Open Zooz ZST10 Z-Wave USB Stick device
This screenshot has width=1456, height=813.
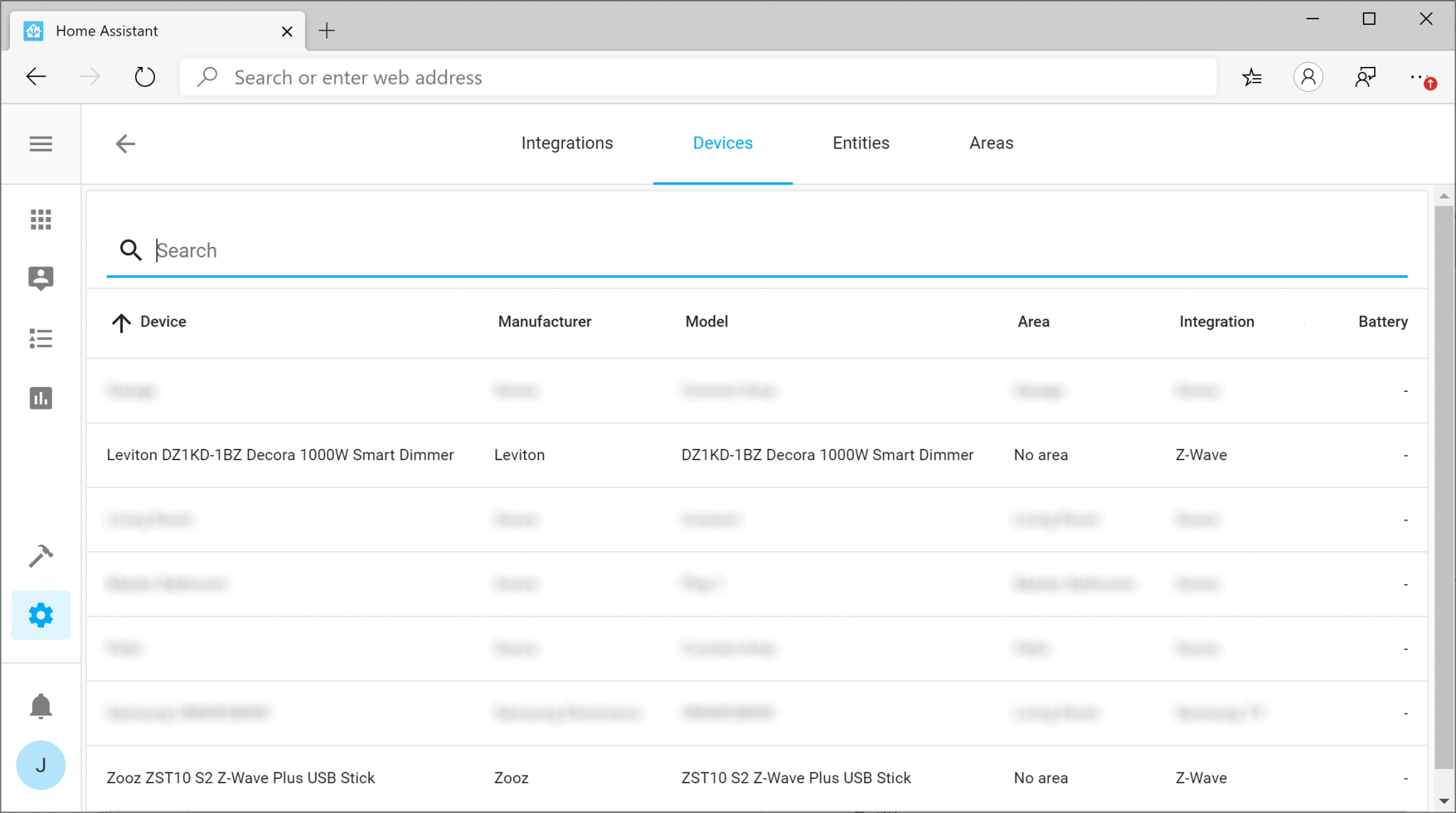(241, 777)
